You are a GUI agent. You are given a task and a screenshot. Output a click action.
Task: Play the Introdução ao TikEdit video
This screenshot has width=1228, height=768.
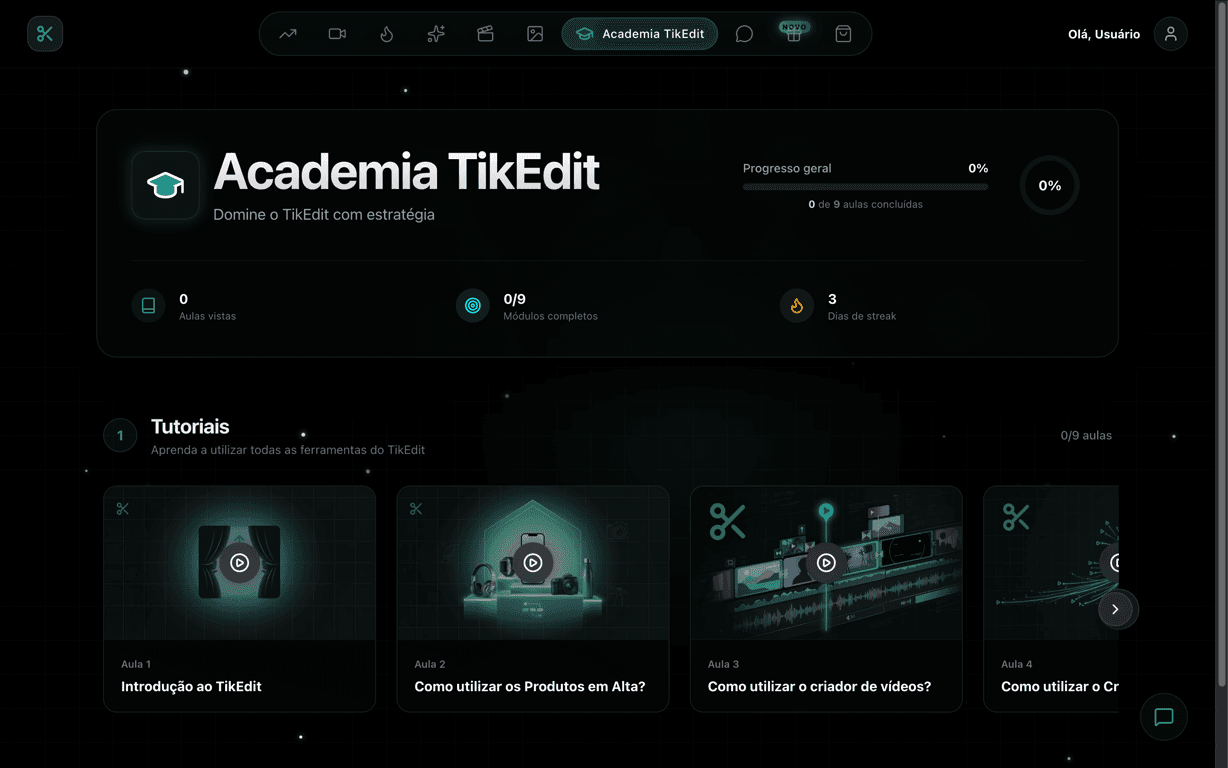click(x=239, y=563)
